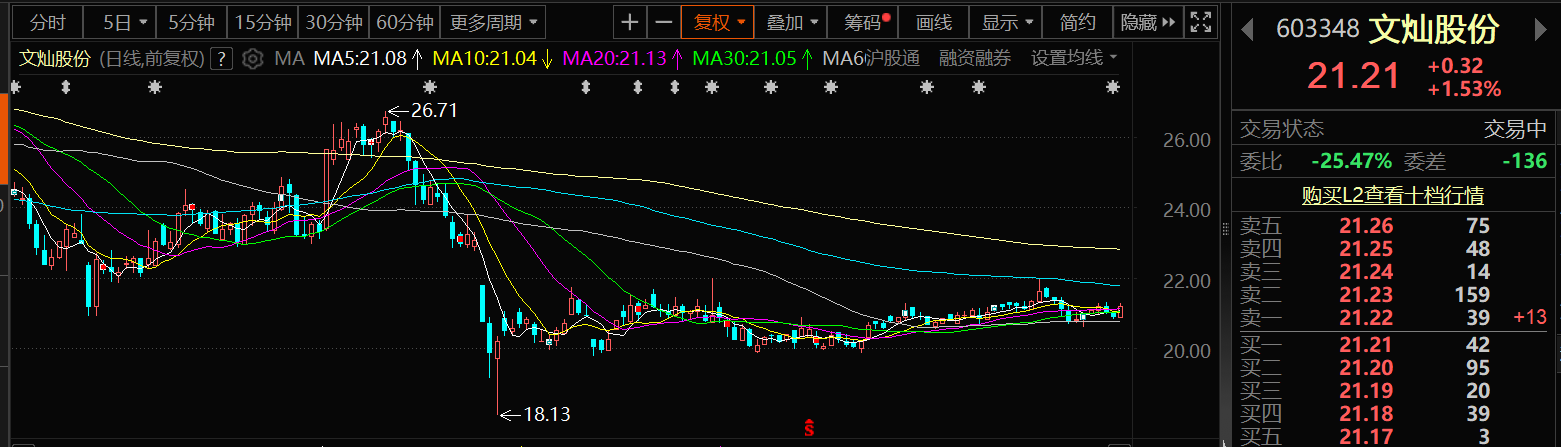Open the MA indicator settings gear

coord(254,58)
